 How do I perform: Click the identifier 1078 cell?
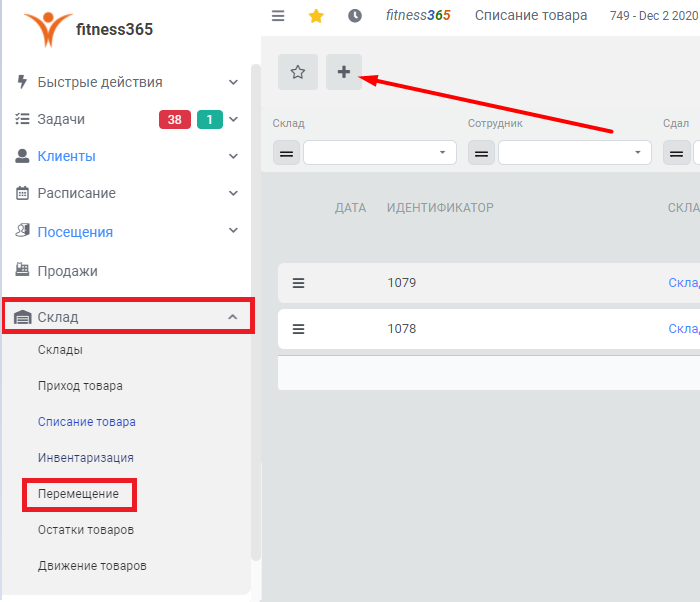(402, 329)
